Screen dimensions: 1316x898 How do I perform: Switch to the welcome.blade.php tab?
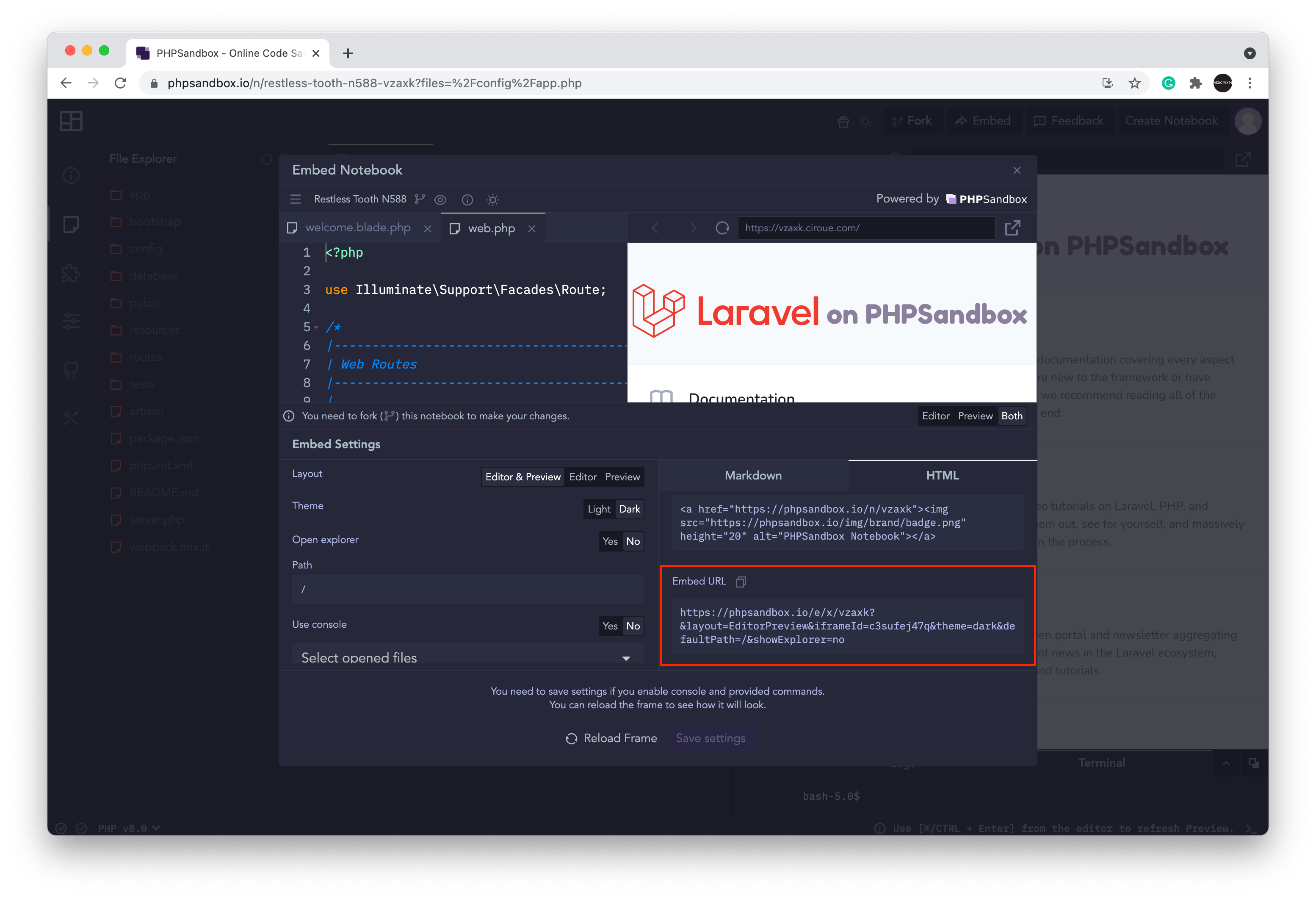(x=358, y=228)
